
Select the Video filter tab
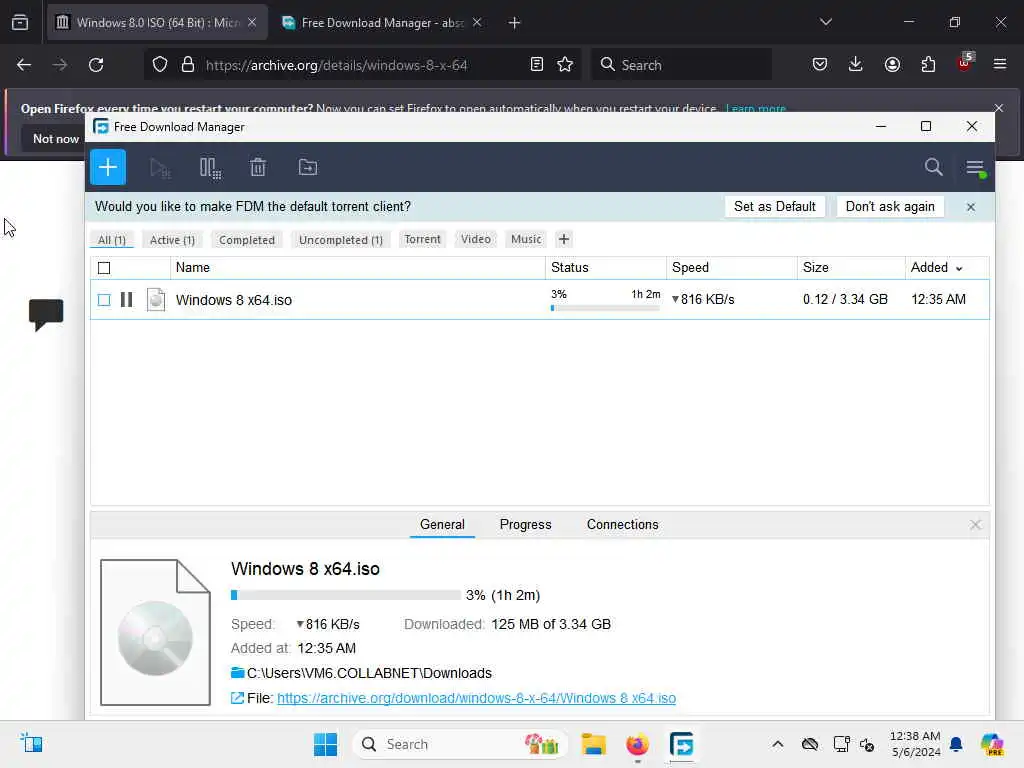(x=476, y=239)
